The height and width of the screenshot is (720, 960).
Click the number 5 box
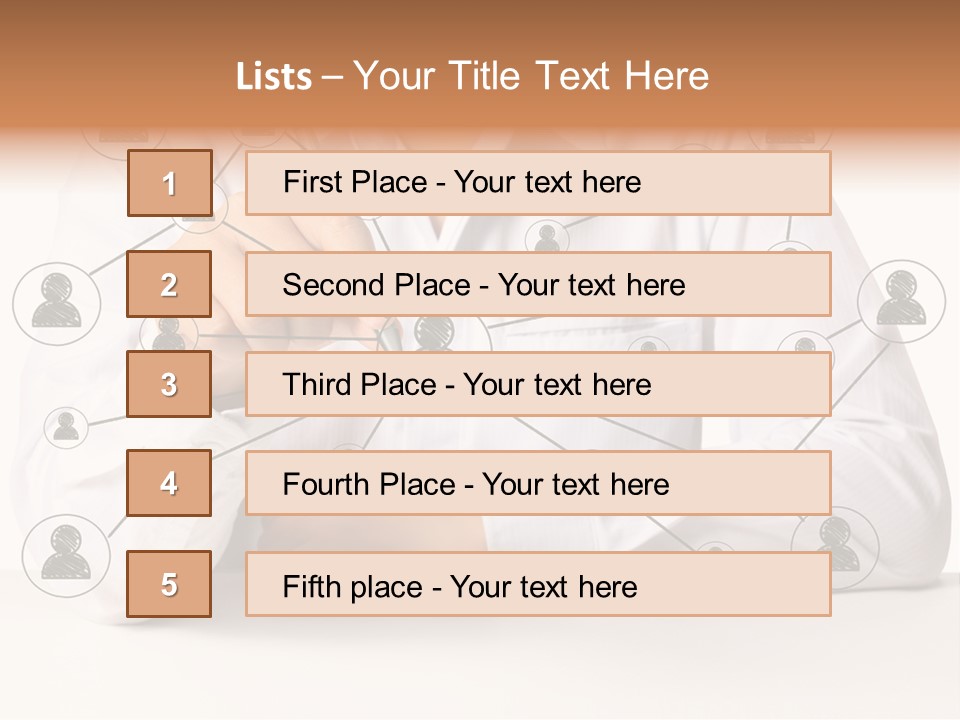click(x=169, y=584)
